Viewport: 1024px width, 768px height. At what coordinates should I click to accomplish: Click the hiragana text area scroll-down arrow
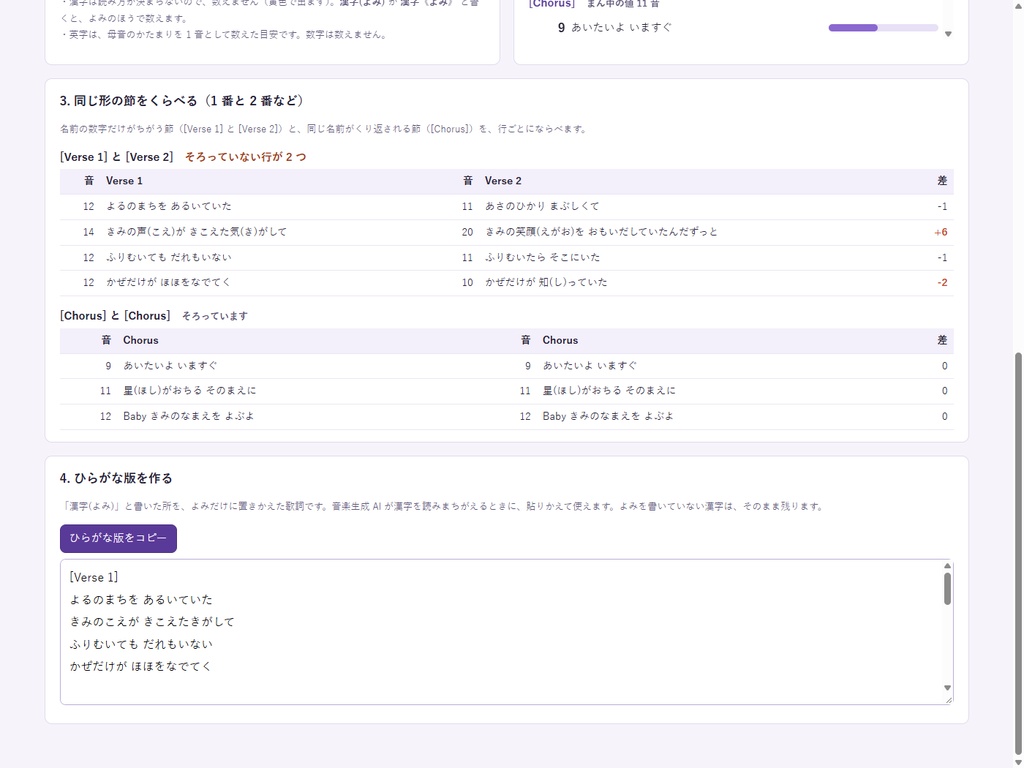(947, 688)
